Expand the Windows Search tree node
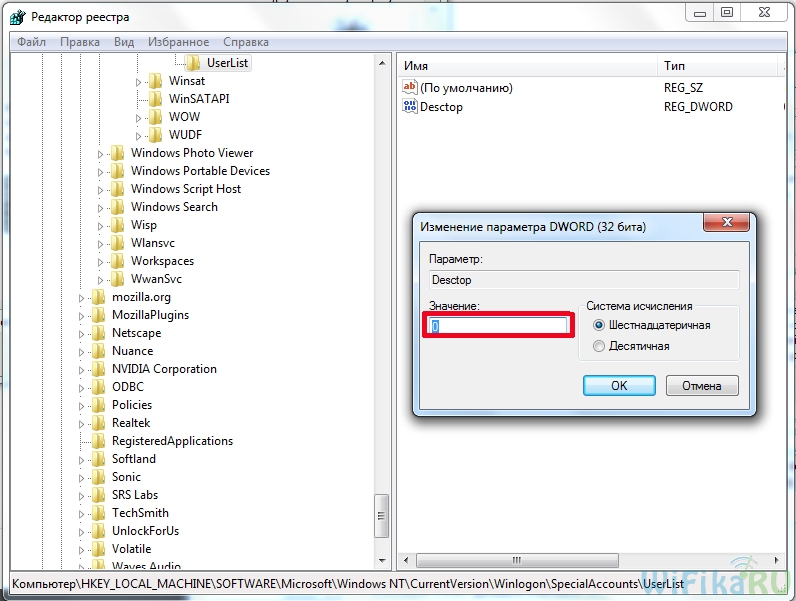This screenshot has height=601, width=796. pos(102,207)
